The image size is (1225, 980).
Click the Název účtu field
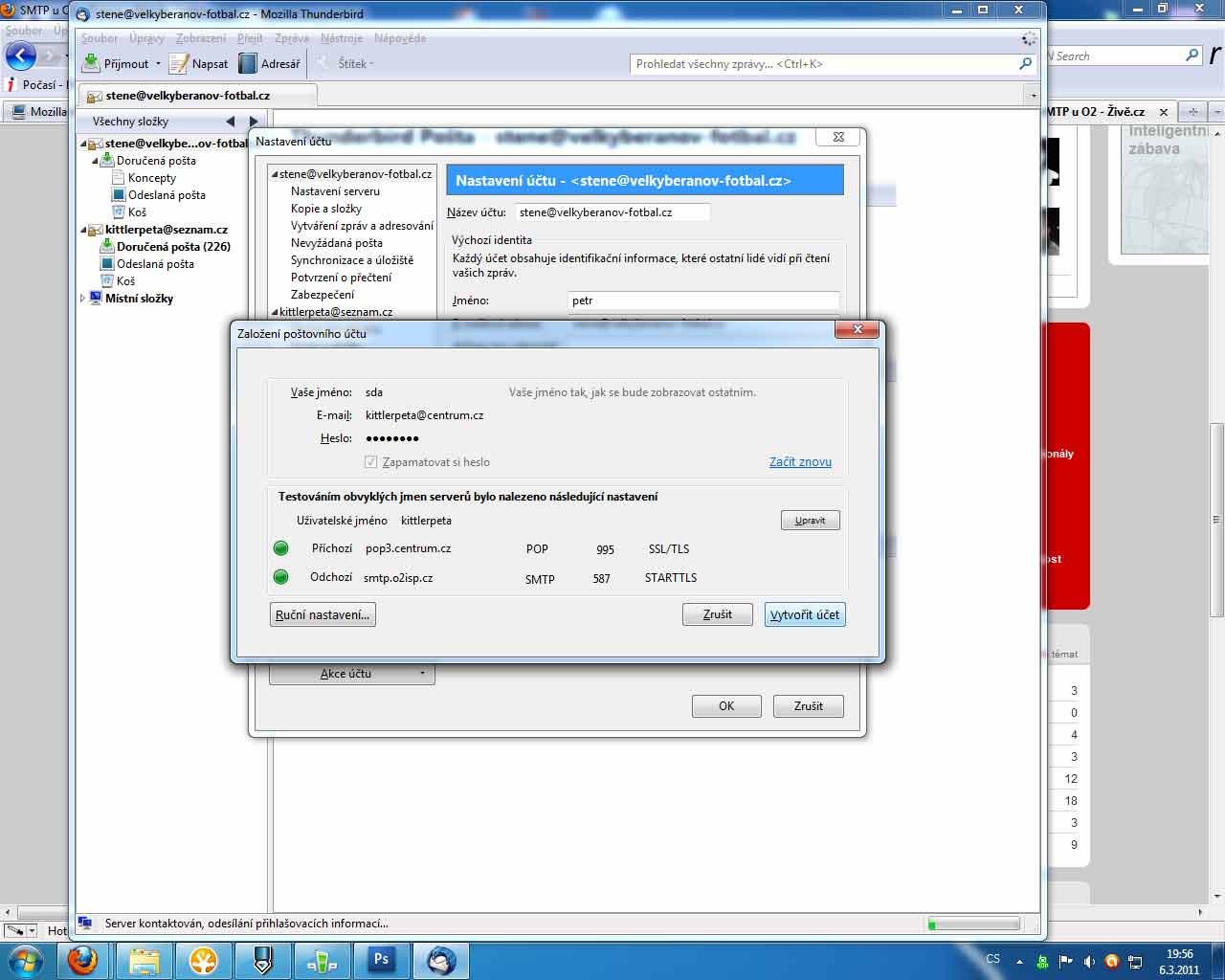pos(612,212)
